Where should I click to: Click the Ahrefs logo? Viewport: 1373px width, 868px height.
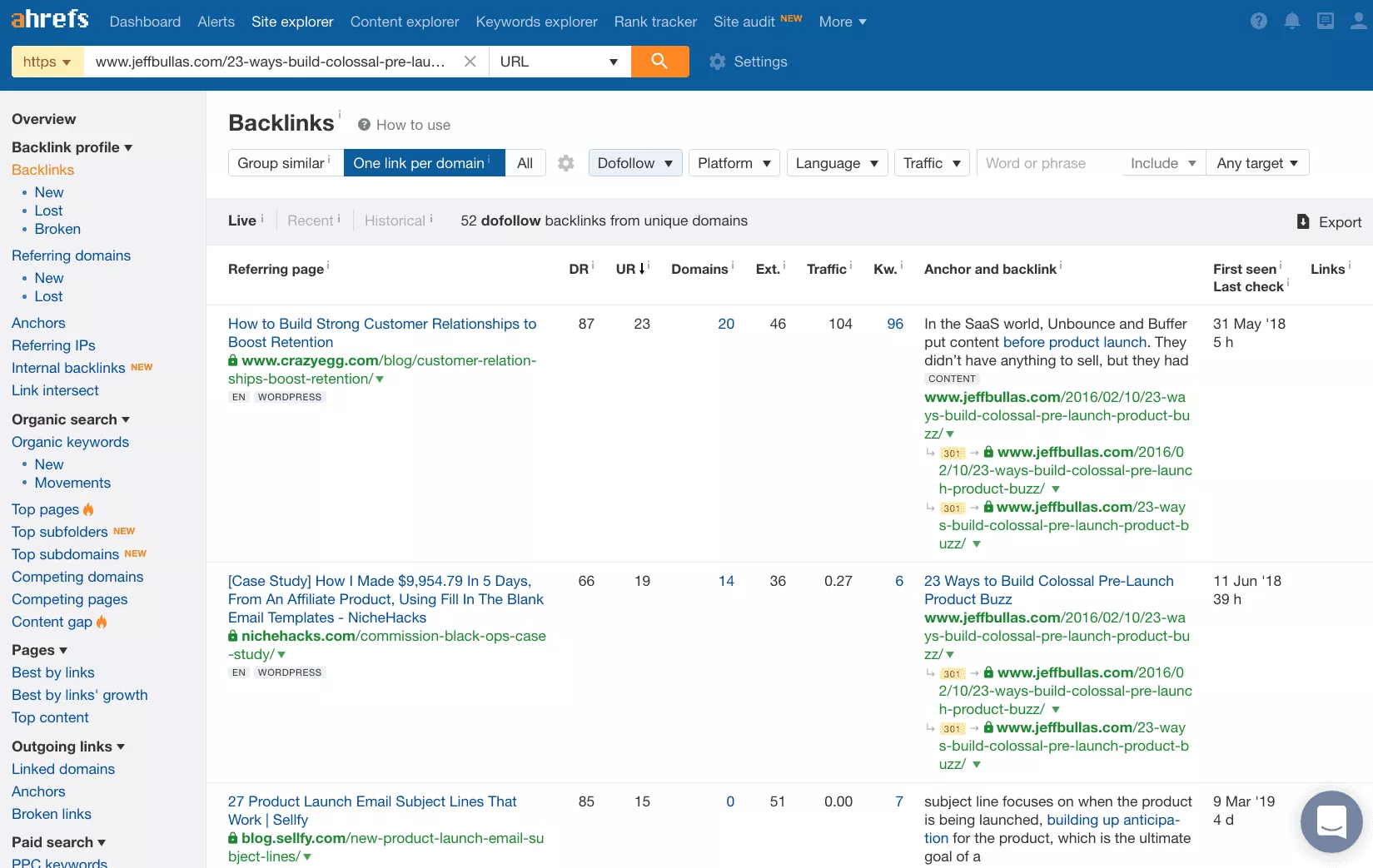coord(50,19)
